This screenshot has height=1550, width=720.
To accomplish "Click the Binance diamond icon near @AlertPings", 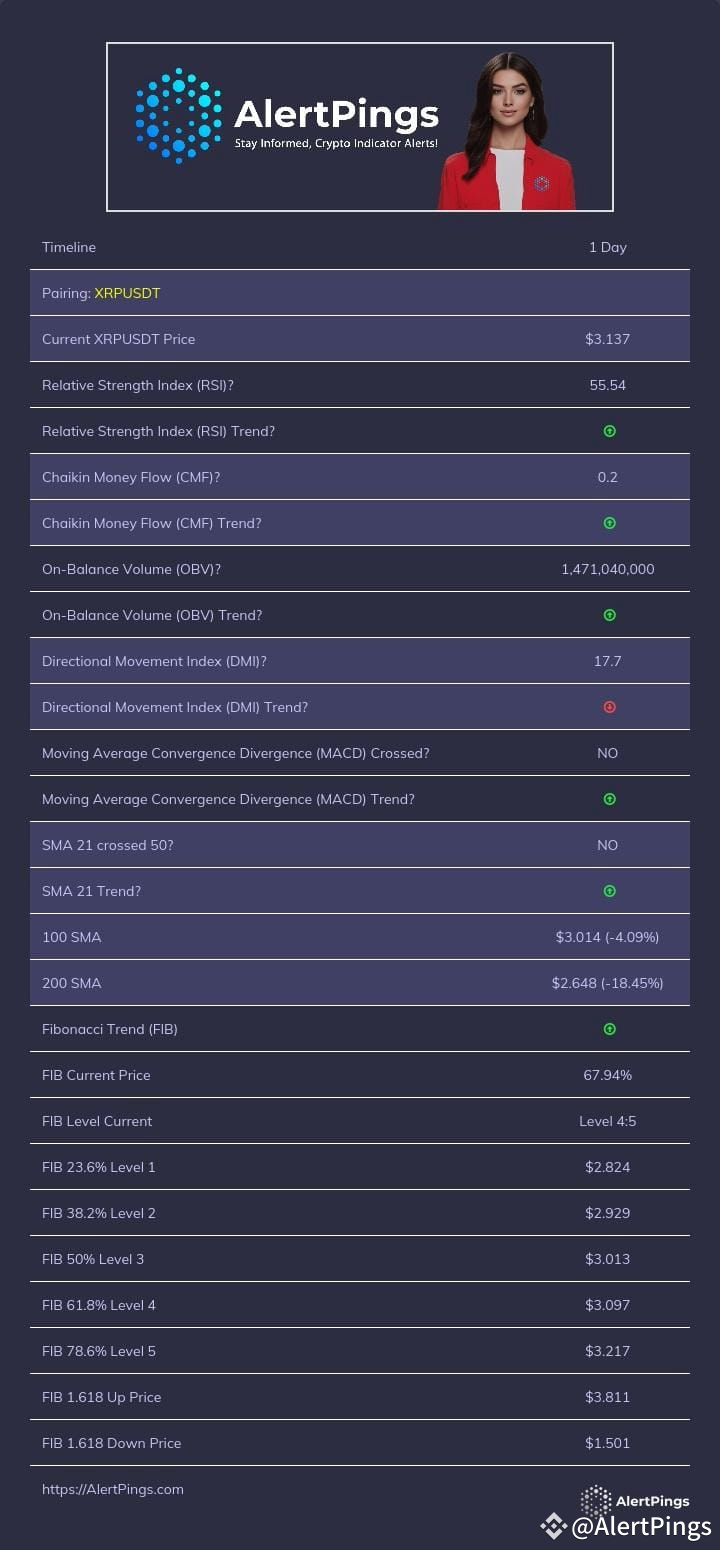I will click(553, 1526).
